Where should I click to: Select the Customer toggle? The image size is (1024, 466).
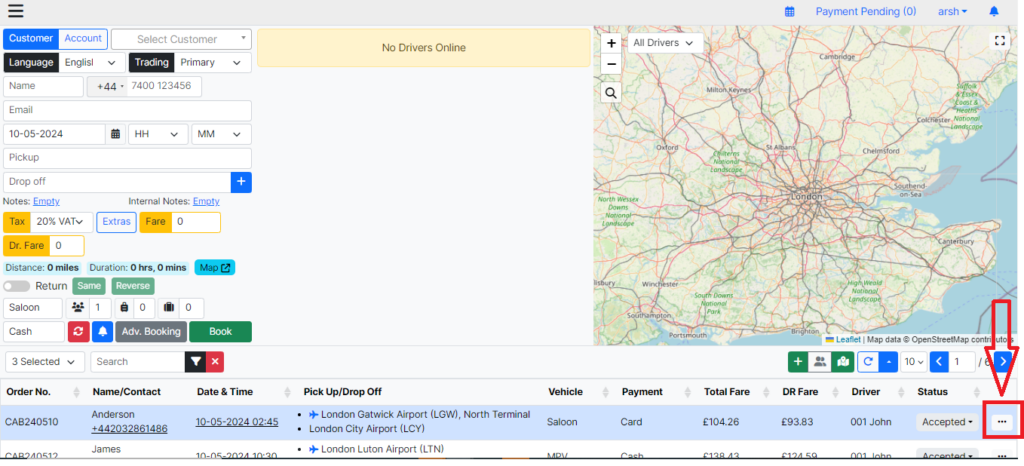(31, 39)
